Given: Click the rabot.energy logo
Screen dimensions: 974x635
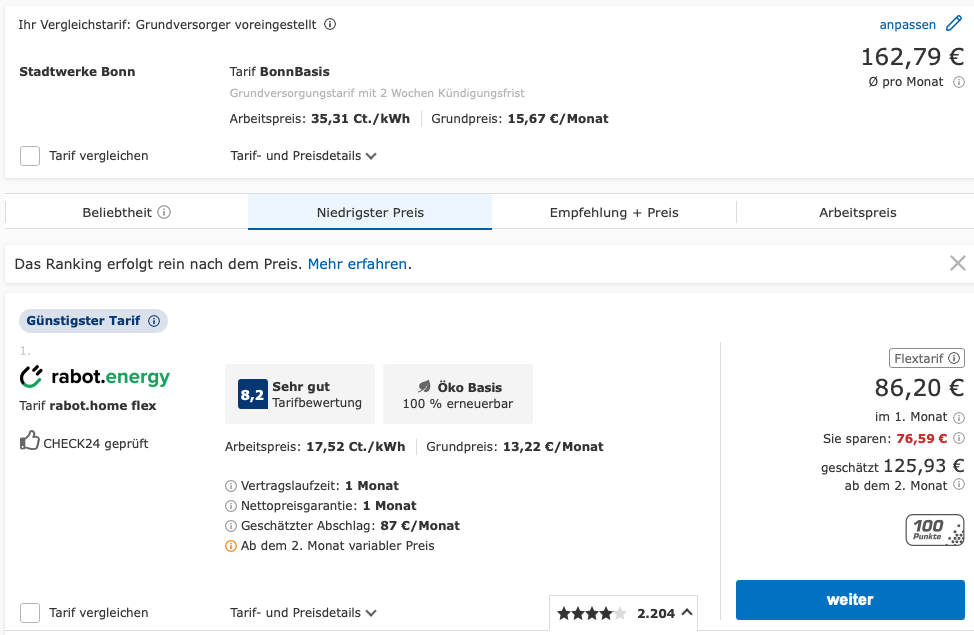Looking at the screenshot, I should [94, 377].
